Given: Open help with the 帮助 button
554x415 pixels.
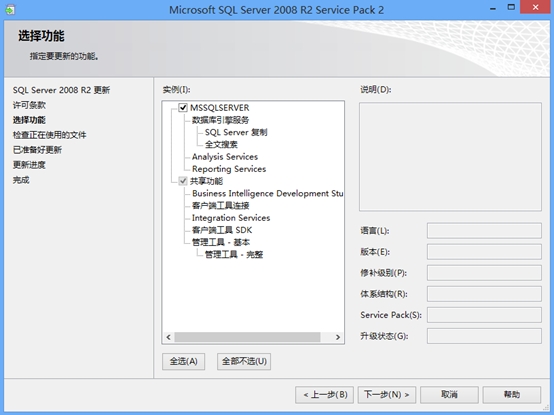Looking at the screenshot, I should 512,395.
